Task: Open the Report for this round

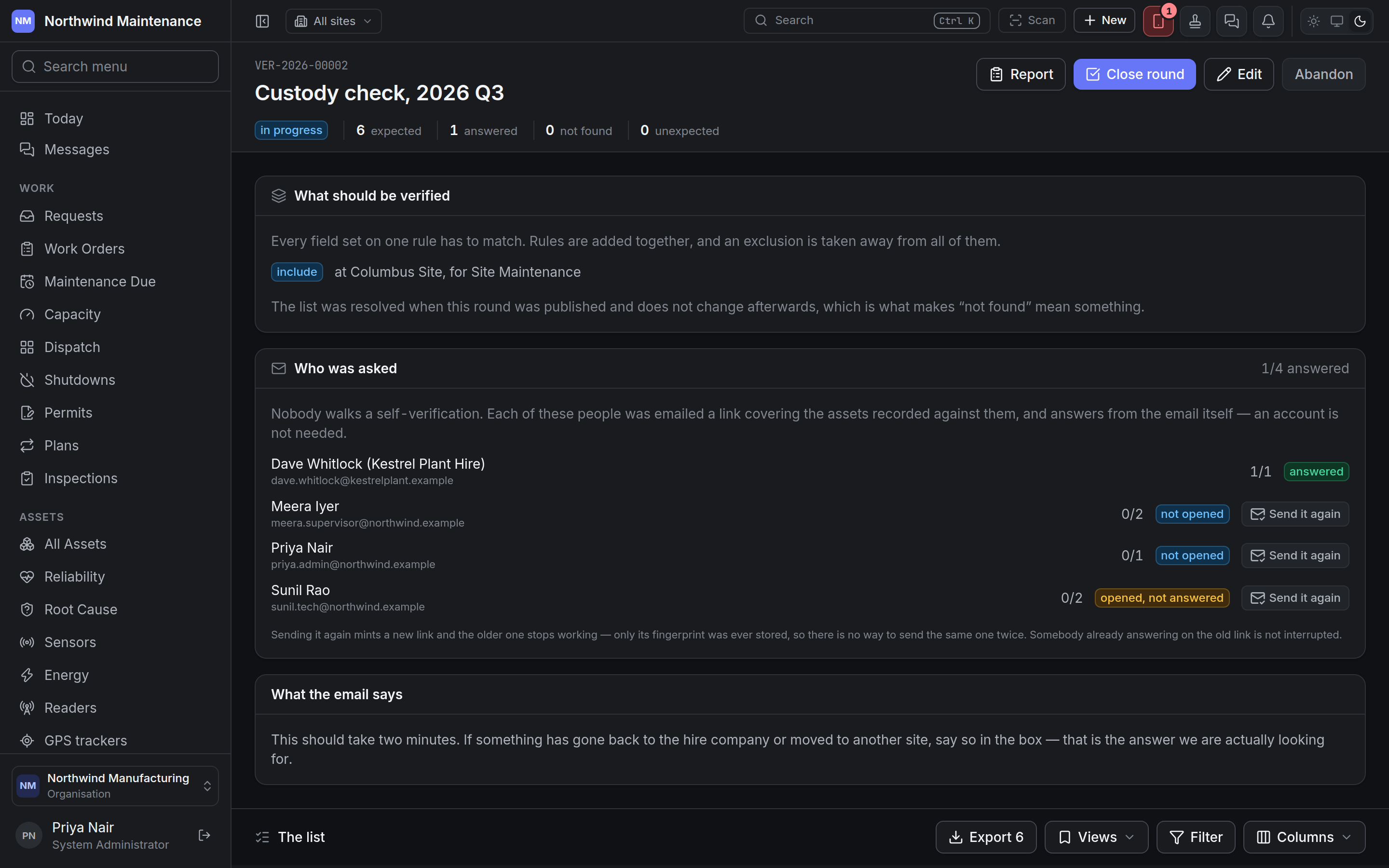Action: click(x=1021, y=74)
